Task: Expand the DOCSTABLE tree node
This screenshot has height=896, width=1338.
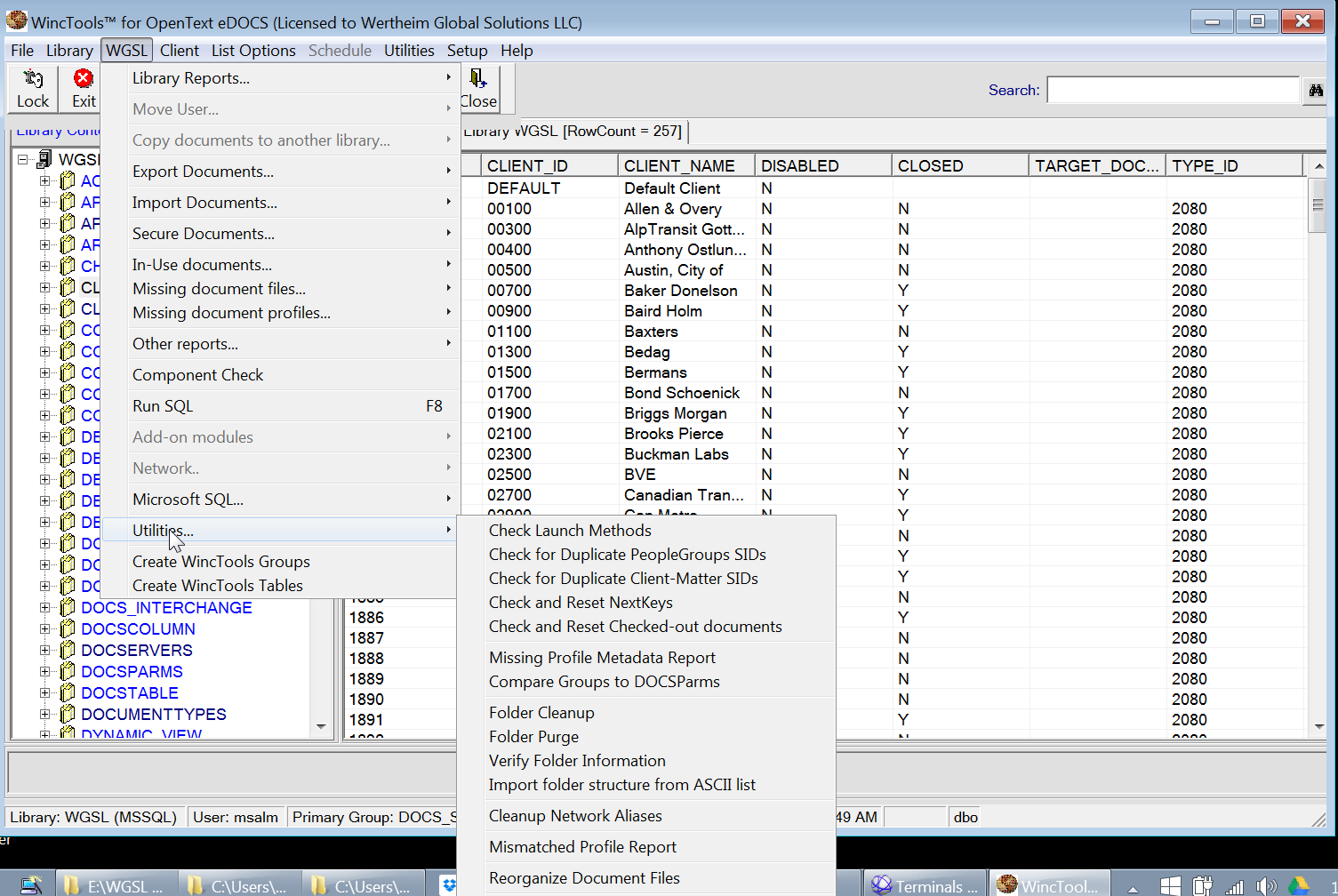Action: click(x=44, y=693)
